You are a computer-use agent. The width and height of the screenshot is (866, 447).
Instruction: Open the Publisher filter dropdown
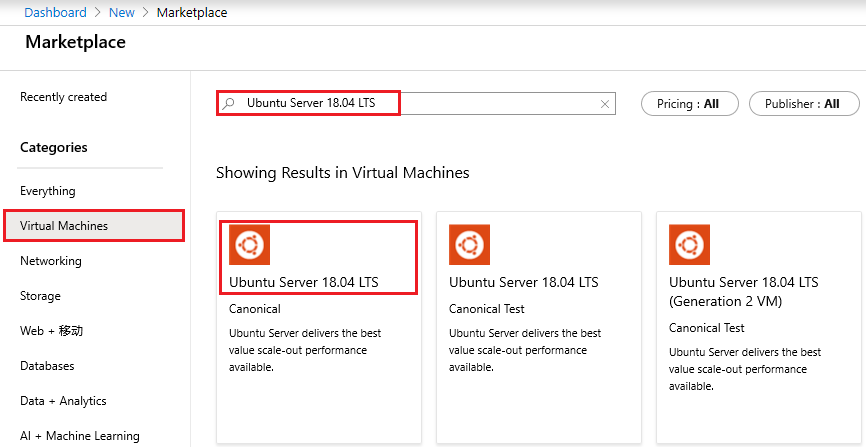click(x=804, y=104)
